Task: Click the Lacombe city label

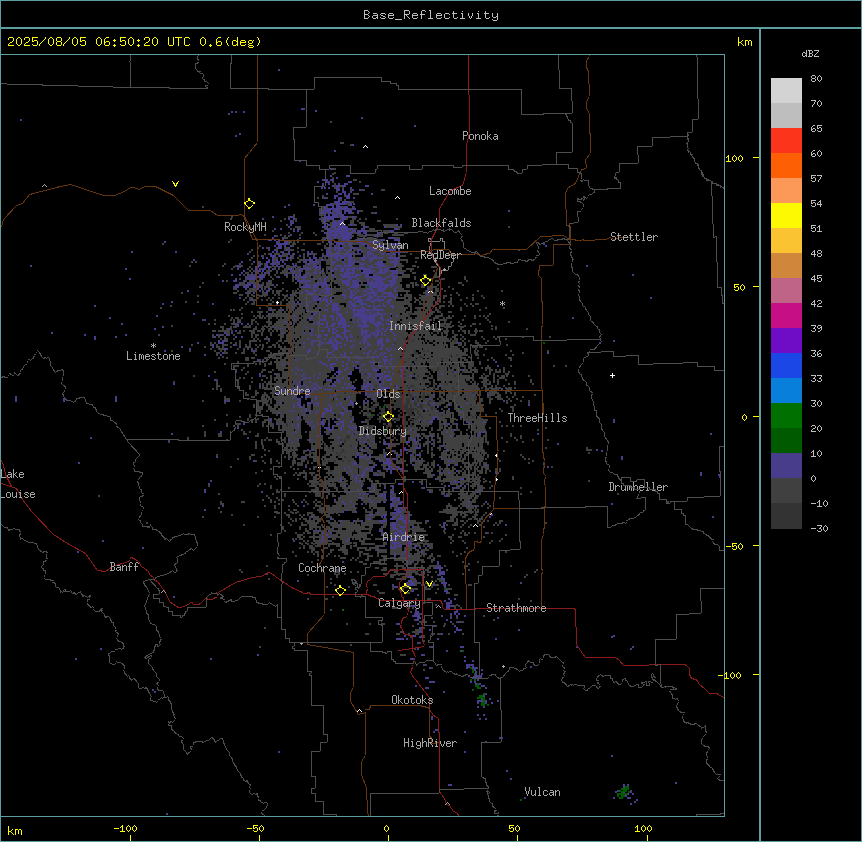Action: [450, 191]
